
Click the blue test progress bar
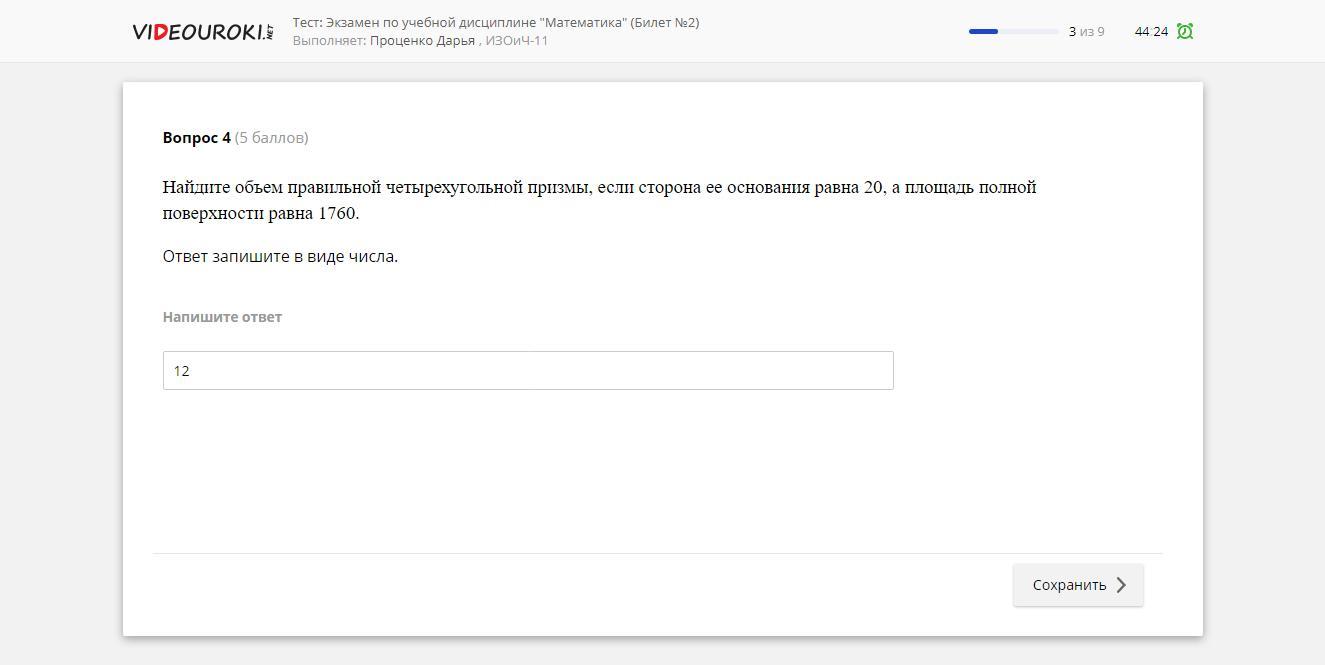coord(1013,31)
